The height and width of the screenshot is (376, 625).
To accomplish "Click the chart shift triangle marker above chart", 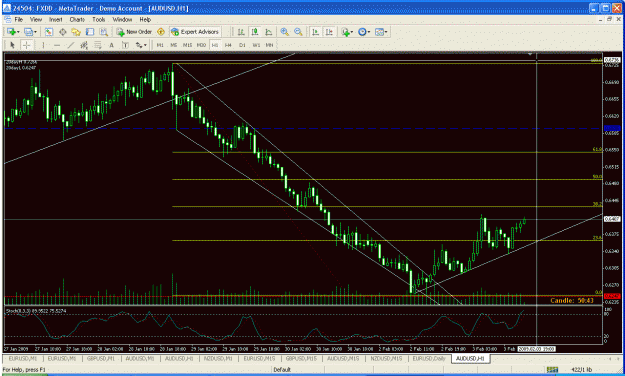I will click(530, 54).
